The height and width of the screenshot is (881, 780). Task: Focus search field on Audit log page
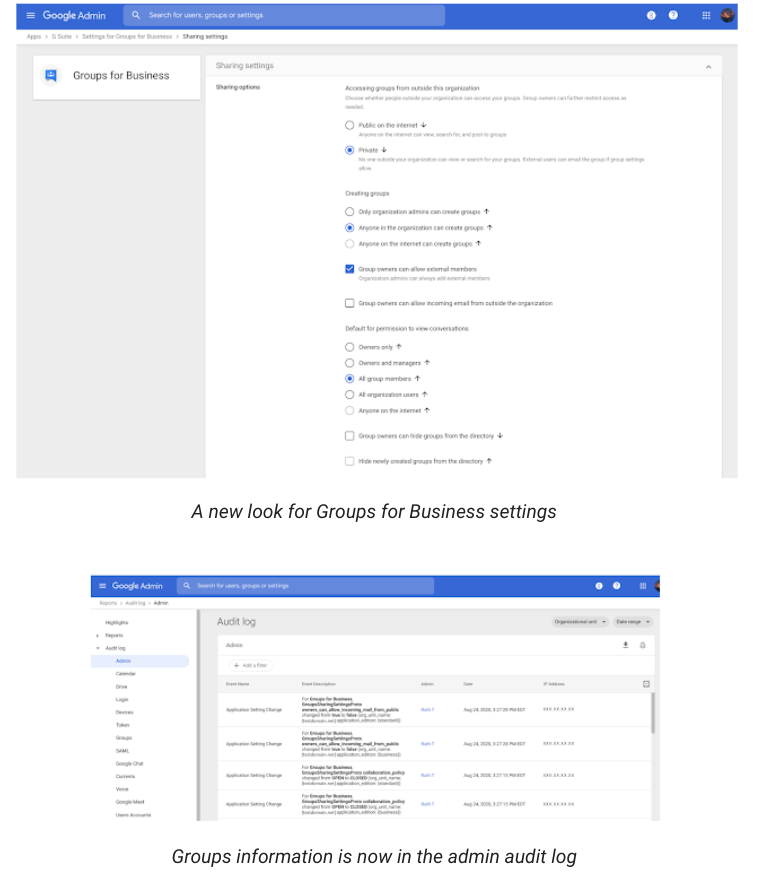pos(306,585)
